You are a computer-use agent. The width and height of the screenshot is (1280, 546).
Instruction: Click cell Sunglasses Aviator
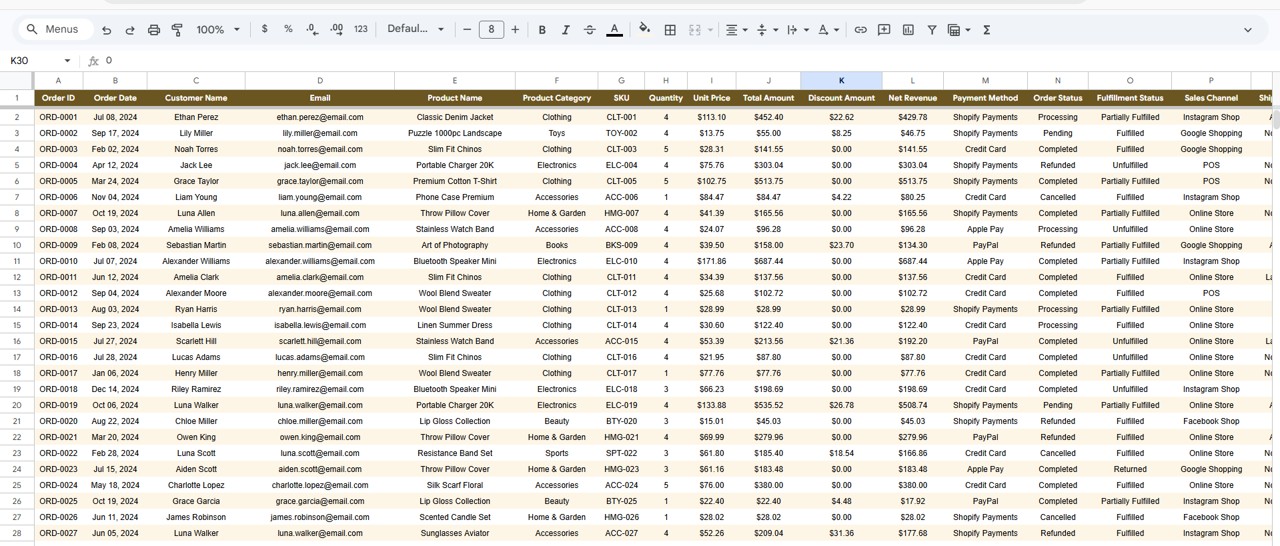click(x=455, y=533)
